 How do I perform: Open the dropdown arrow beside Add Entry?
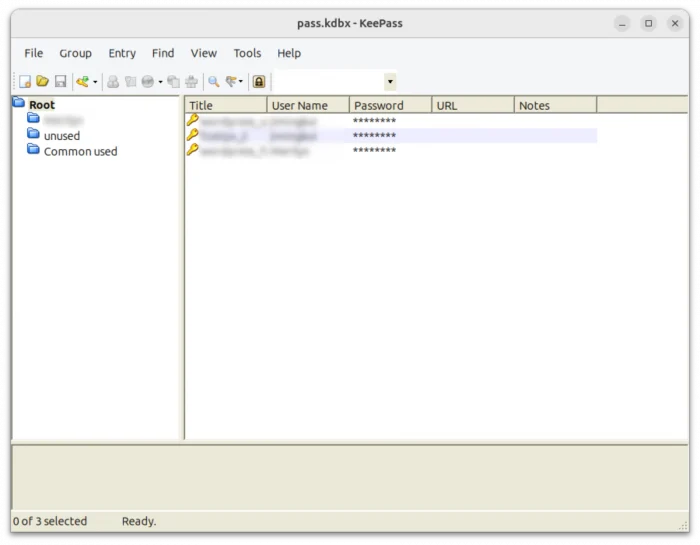click(95, 82)
